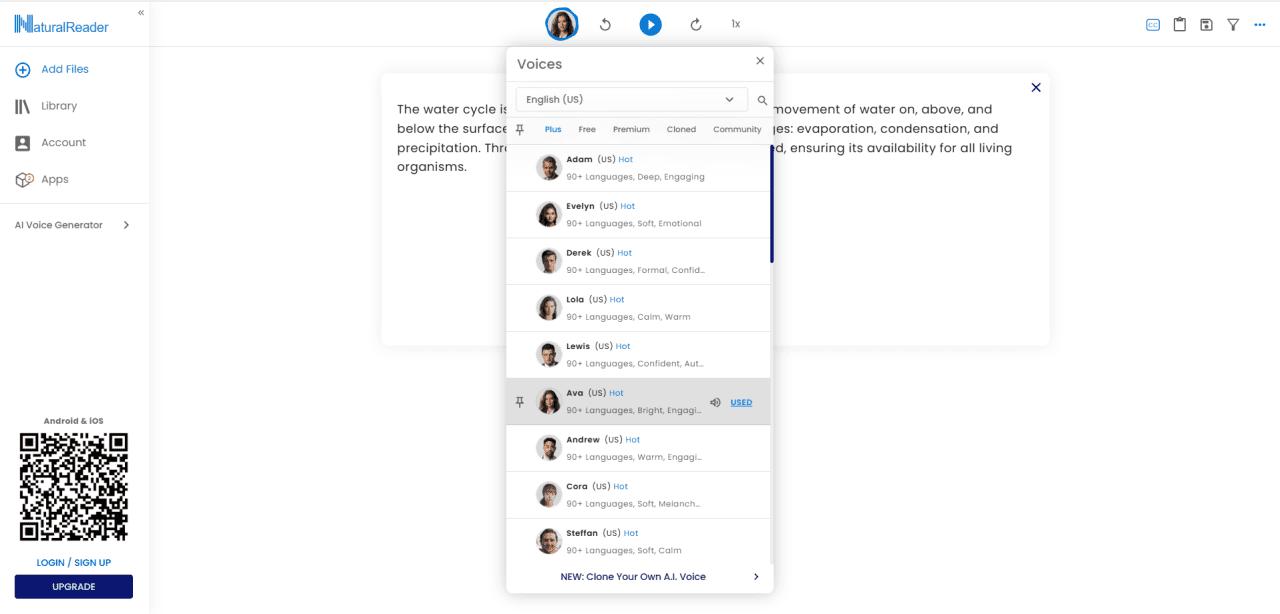Select the Lola voice
This screenshot has height=614, width=1280.
[x=638, y=308]
